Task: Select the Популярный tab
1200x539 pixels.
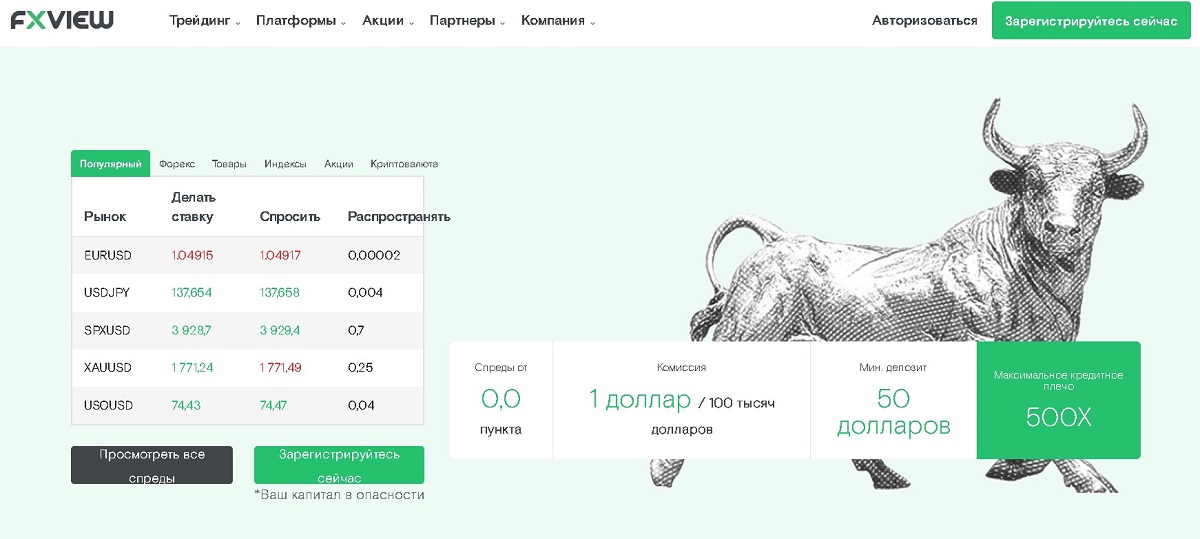Action: tap(110, 164)
